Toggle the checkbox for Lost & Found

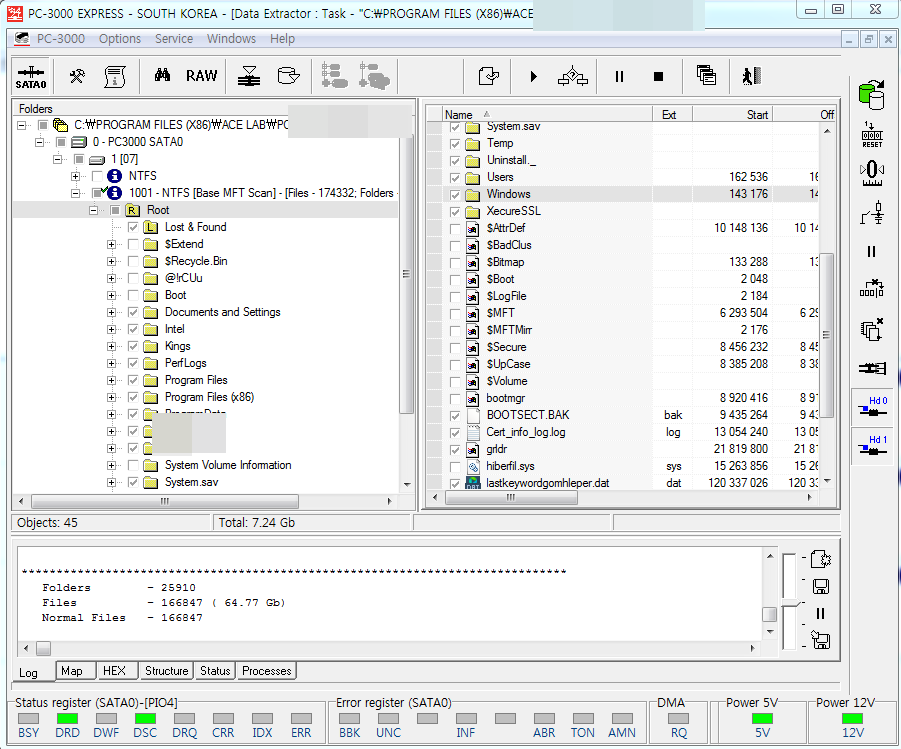pyautogui.click(x=133, y=227)
